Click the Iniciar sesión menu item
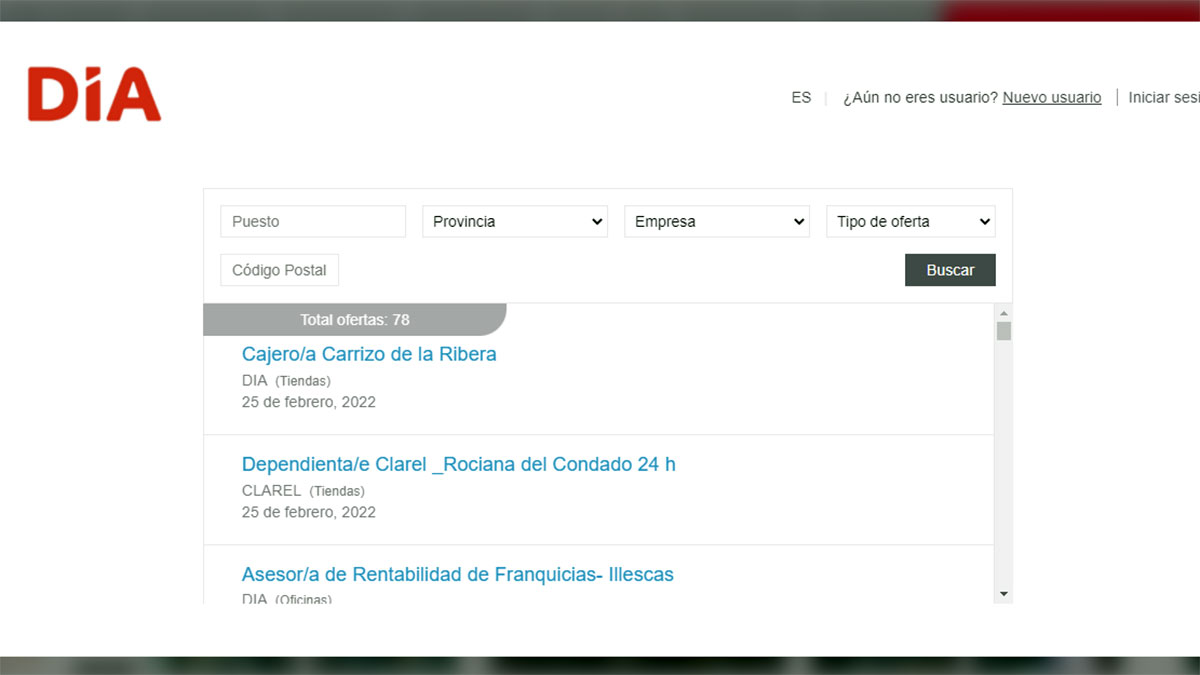1200x675 pixels. click(x=1163, y=97)
